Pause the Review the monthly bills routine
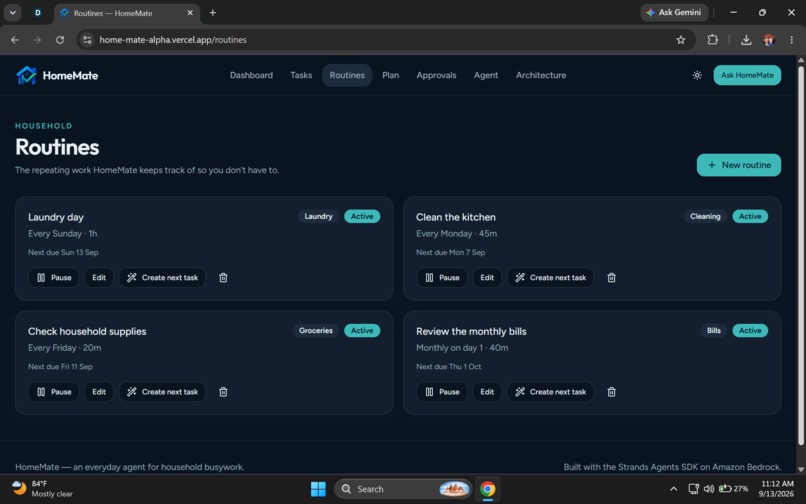 point(442,392)
